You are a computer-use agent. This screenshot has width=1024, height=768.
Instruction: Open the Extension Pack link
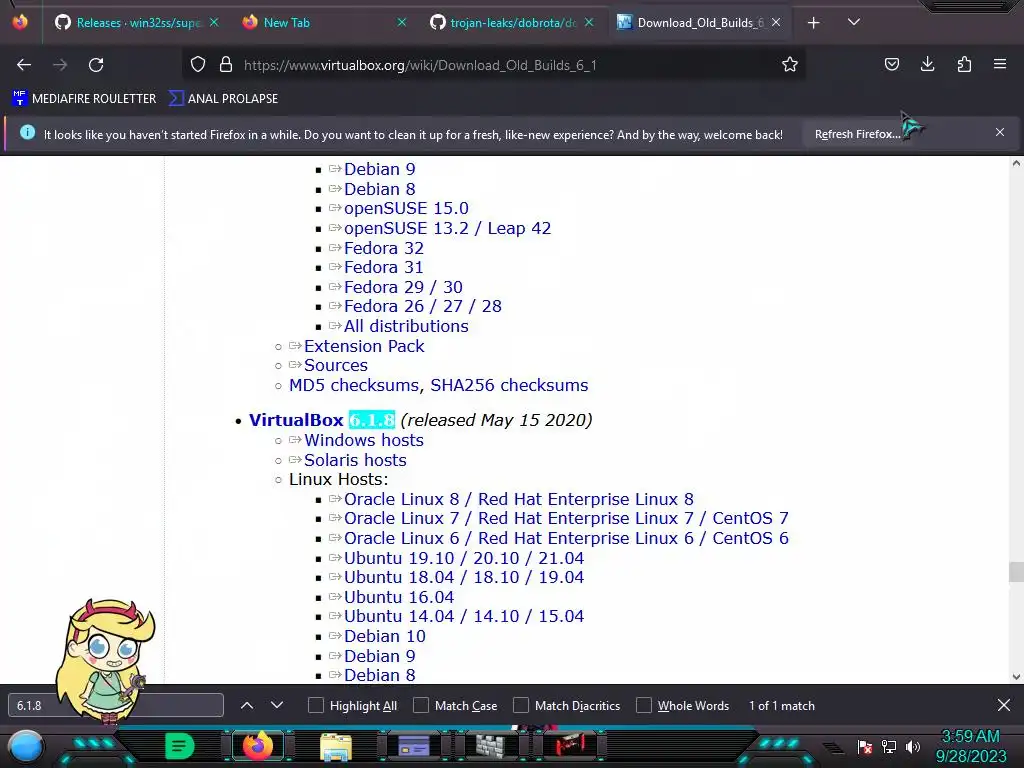point(364,346)
